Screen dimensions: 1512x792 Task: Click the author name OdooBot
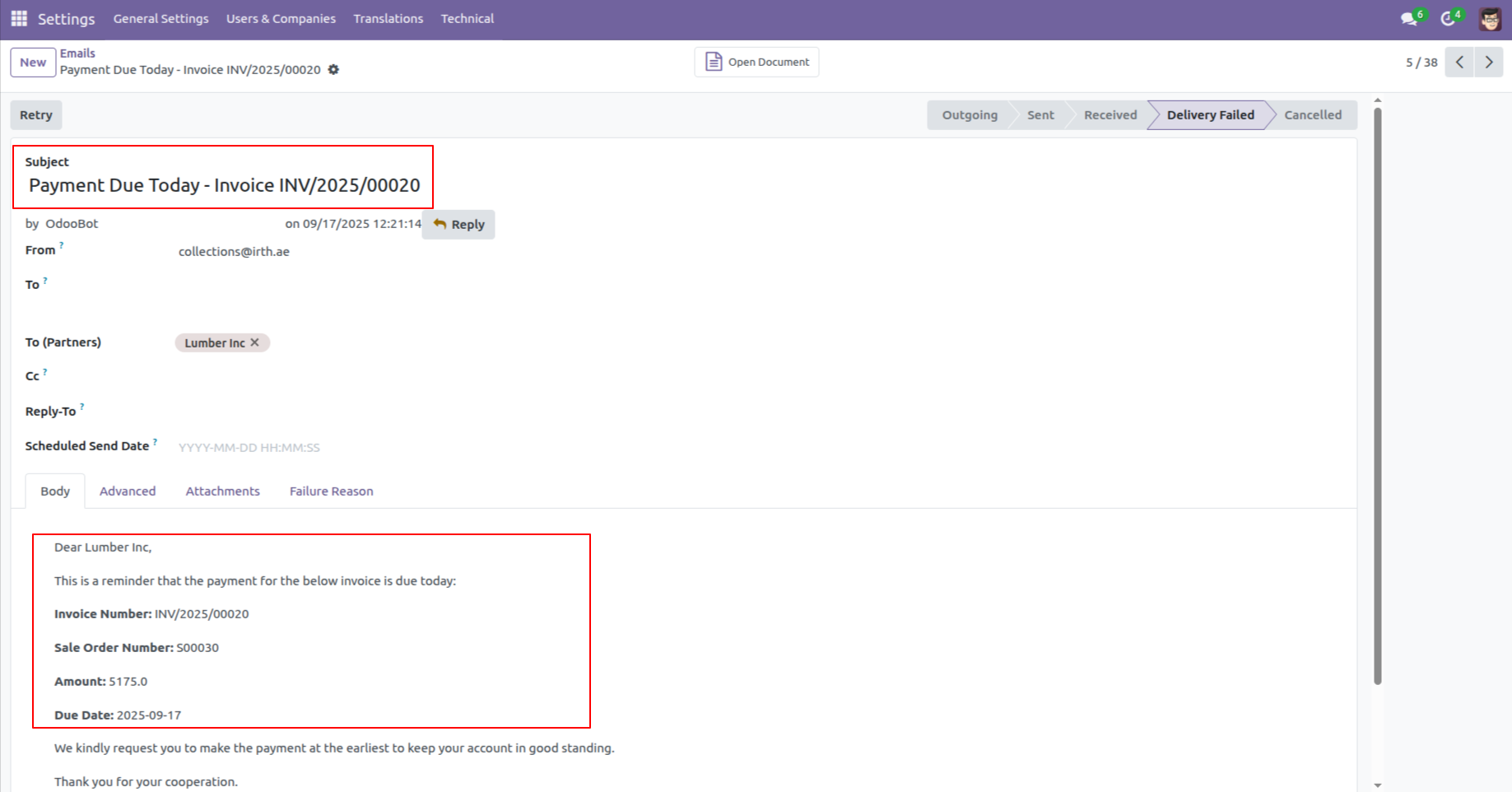coord(72,224)
